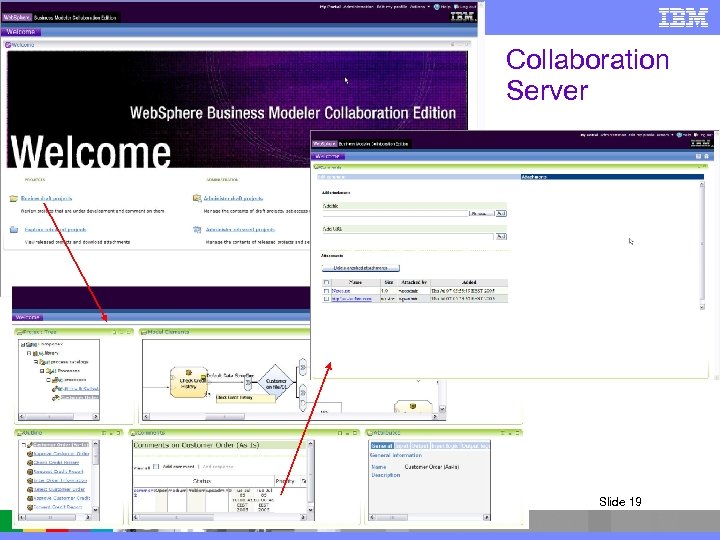
Task: Collapse the root node in Project Tree
Action: click(22, 344)
